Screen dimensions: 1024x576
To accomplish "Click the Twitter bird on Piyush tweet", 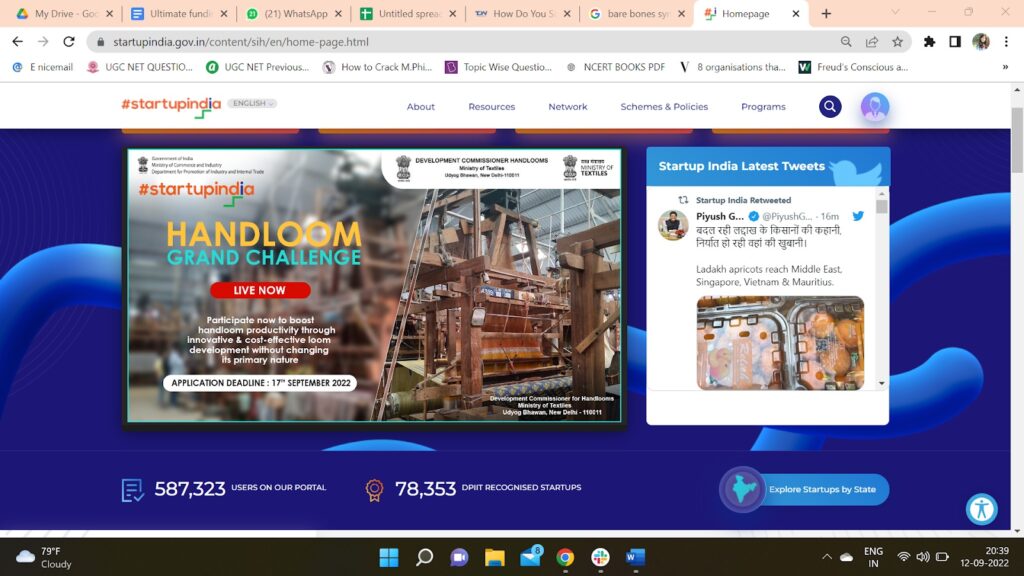I will (857, 216).
